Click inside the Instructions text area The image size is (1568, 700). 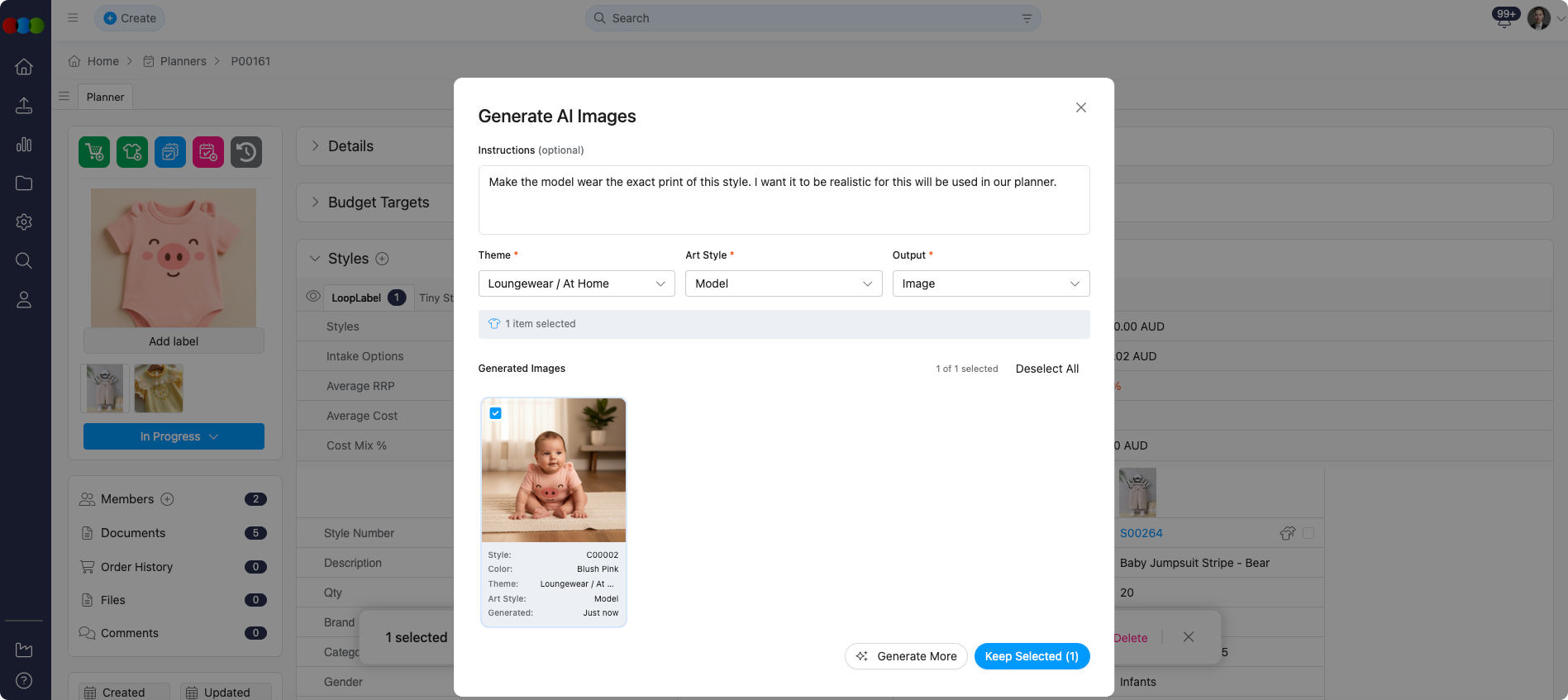tap(784, 200)
